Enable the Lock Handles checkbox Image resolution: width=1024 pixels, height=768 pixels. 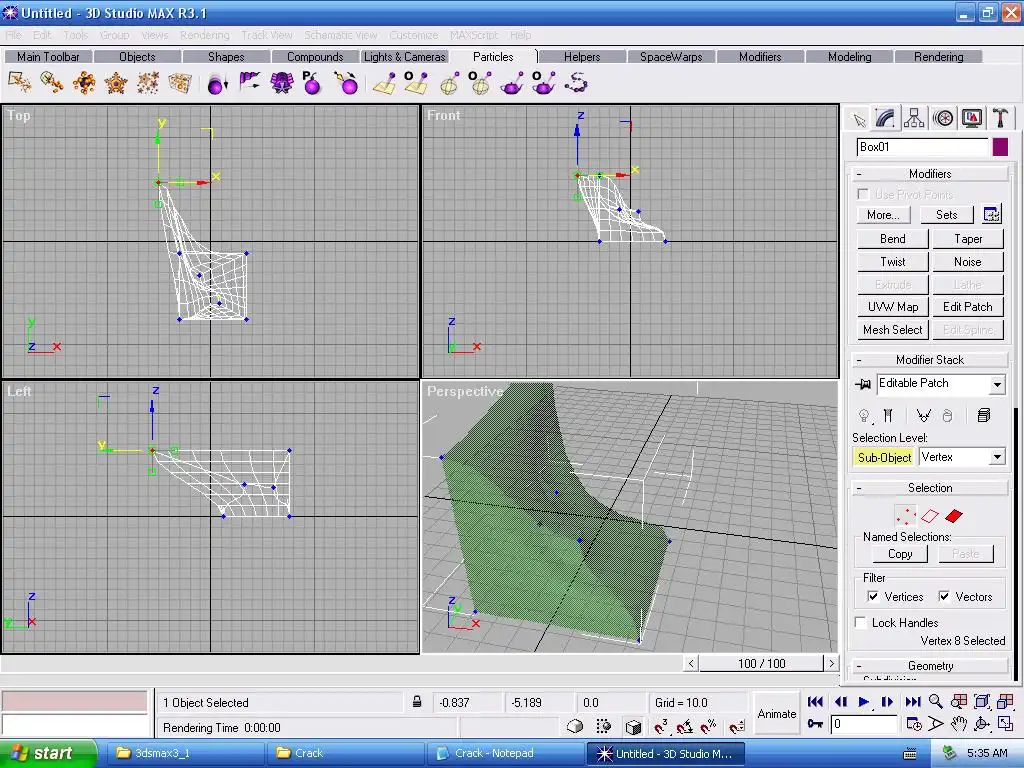click(x=861, y=622)
